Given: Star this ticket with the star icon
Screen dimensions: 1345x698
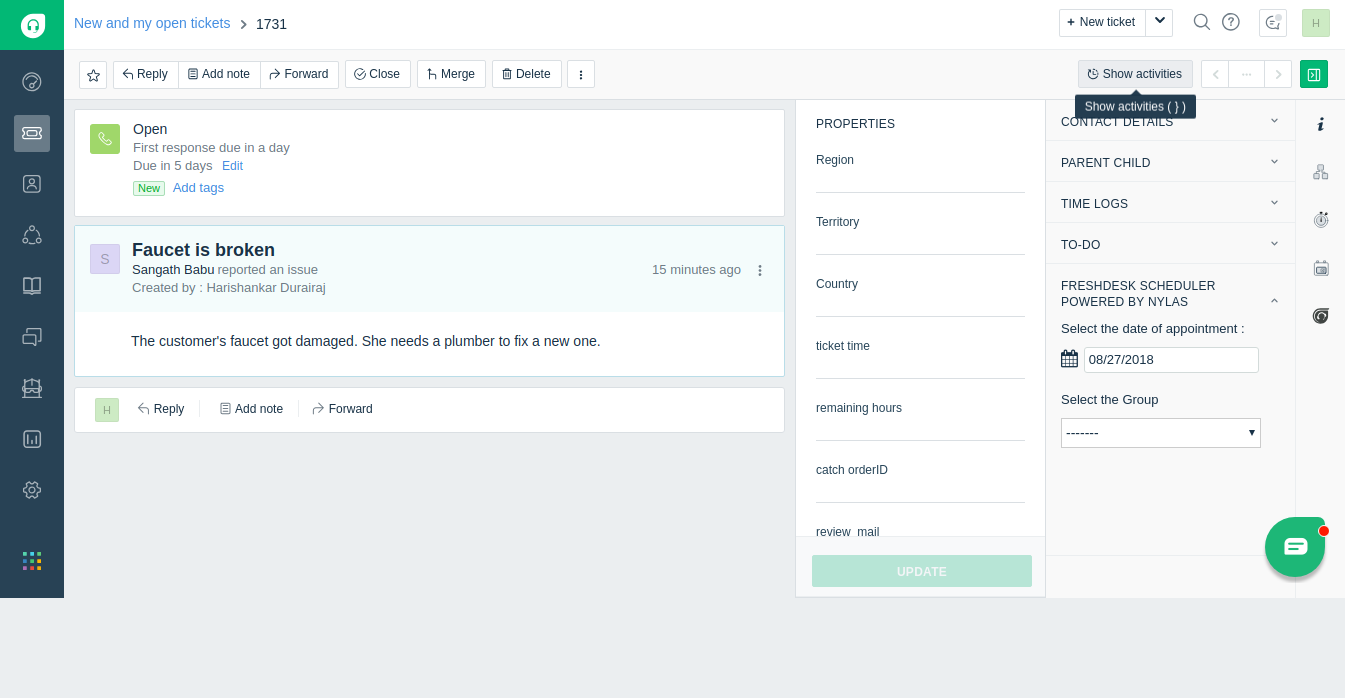Looking at the screenshot, I should (93, 75).
